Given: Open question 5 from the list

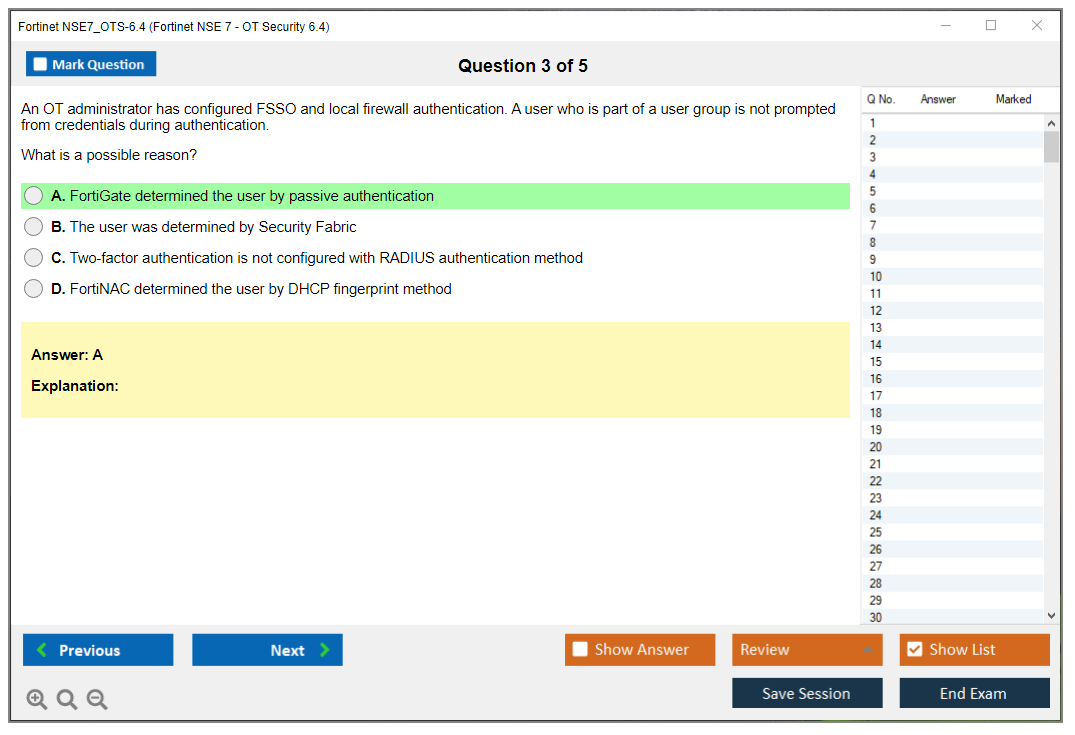Looking at the screenshot, I should click(873, 191).
